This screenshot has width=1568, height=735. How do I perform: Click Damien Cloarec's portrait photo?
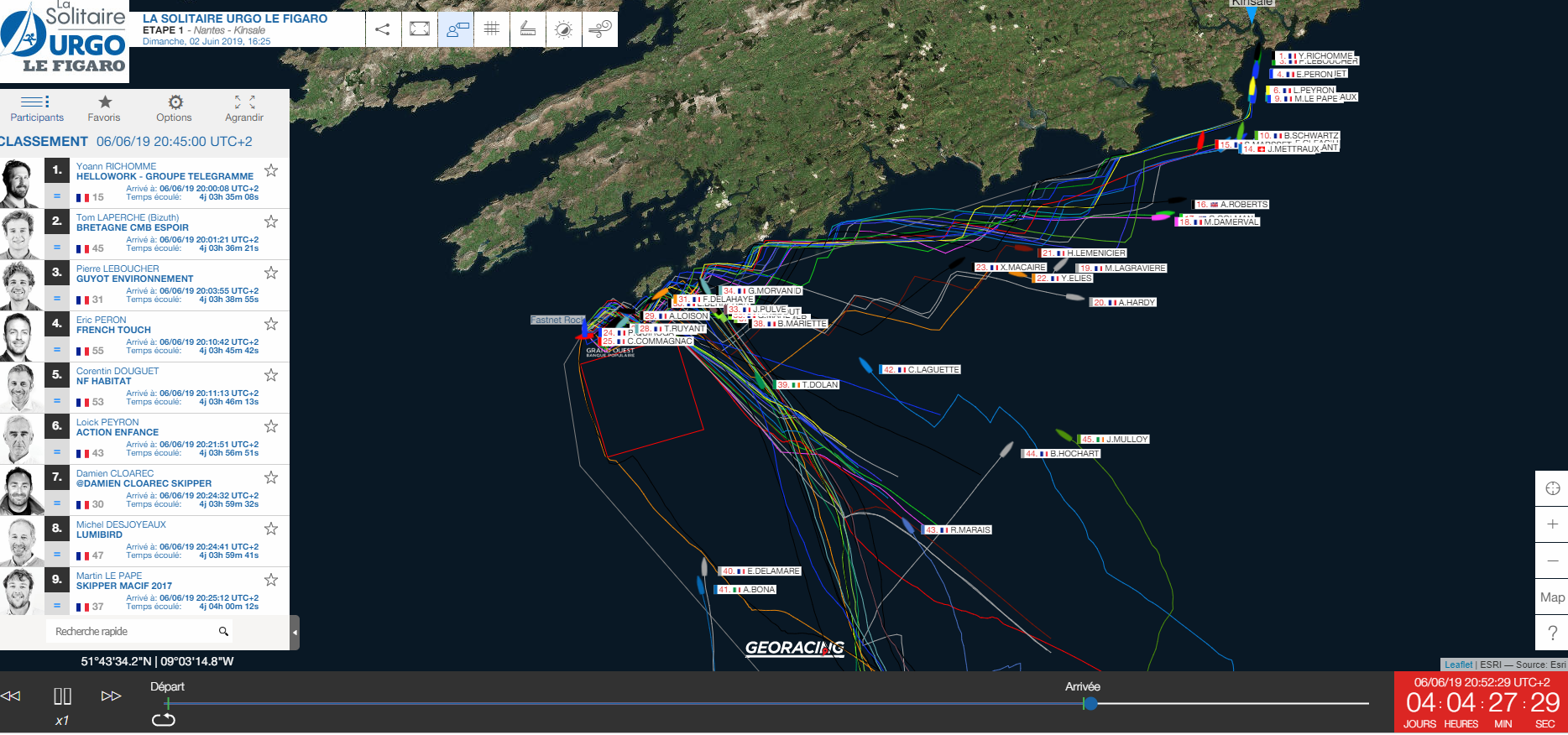coord(21,490)
